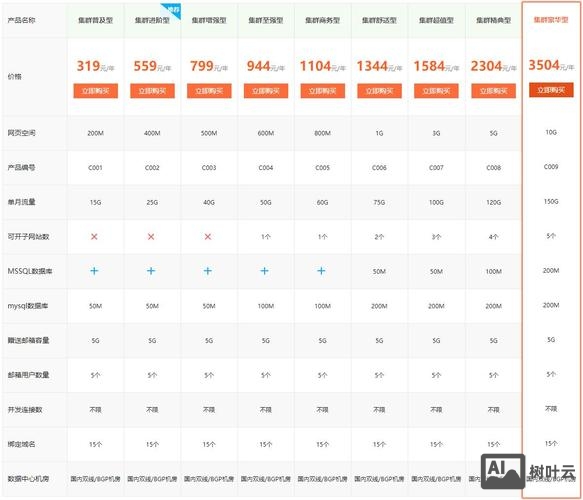Click the 单月流量 row label
This screenshot has width=583, height=500.
(x=21, y=202)
